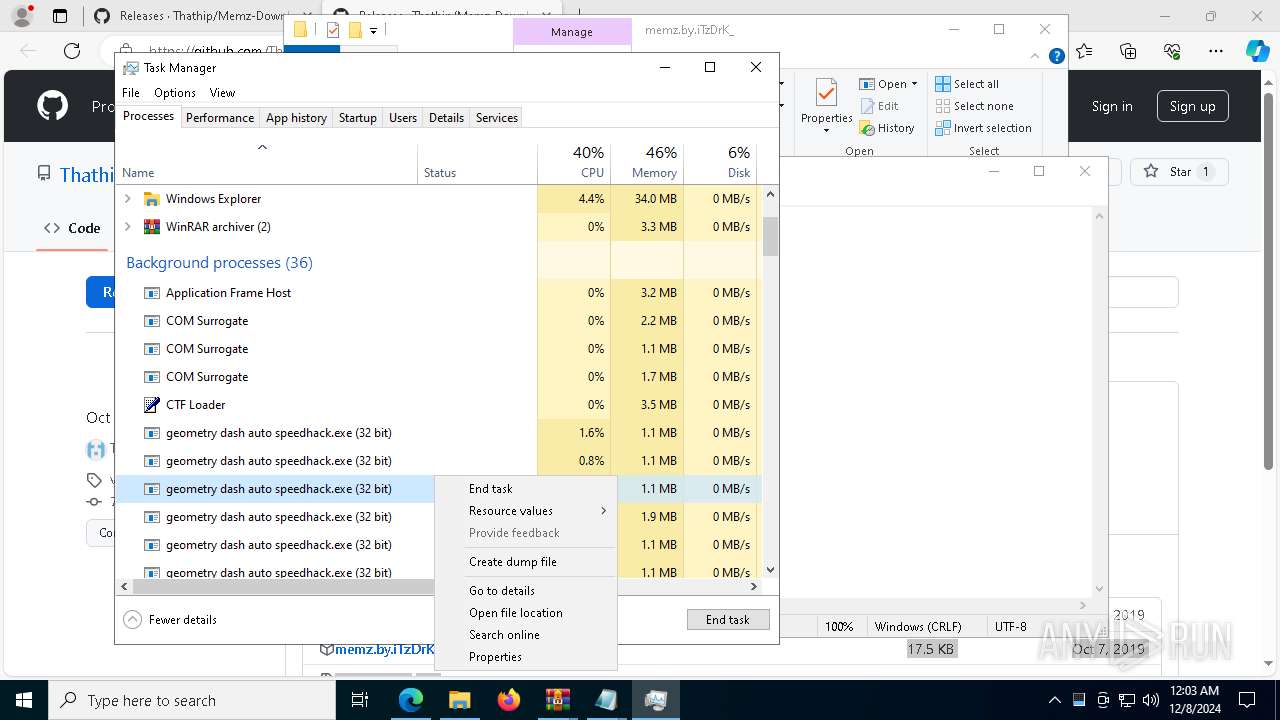The height and width of the screenshot is (720, 1280).
Task: Open the Startup tab
Action: point(357,117)
